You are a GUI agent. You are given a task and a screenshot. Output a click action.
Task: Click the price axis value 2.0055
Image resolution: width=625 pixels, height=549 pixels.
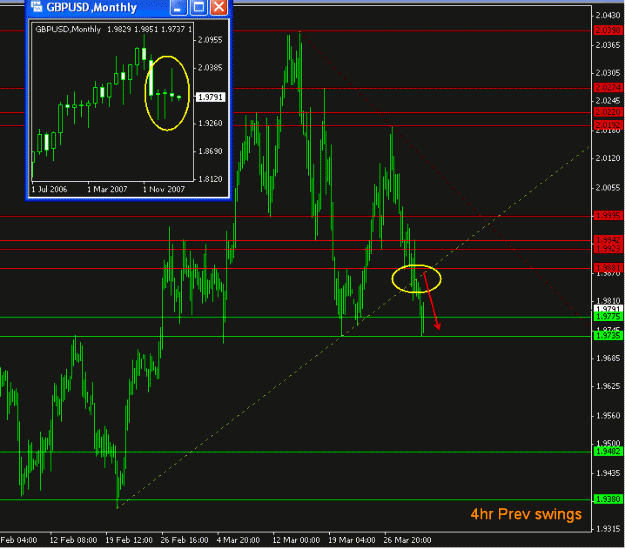[608, 188]
